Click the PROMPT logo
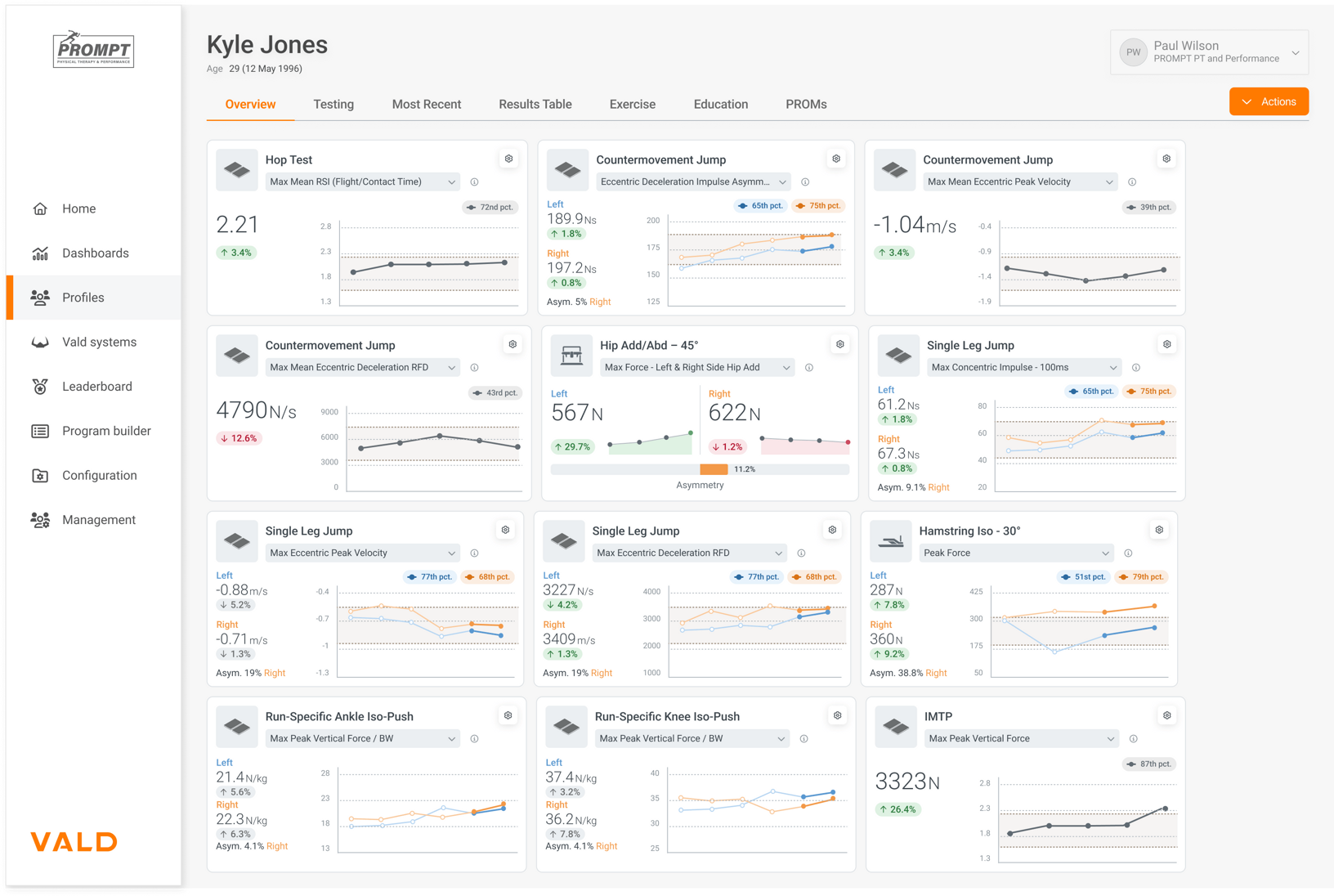 pos(93,50)
